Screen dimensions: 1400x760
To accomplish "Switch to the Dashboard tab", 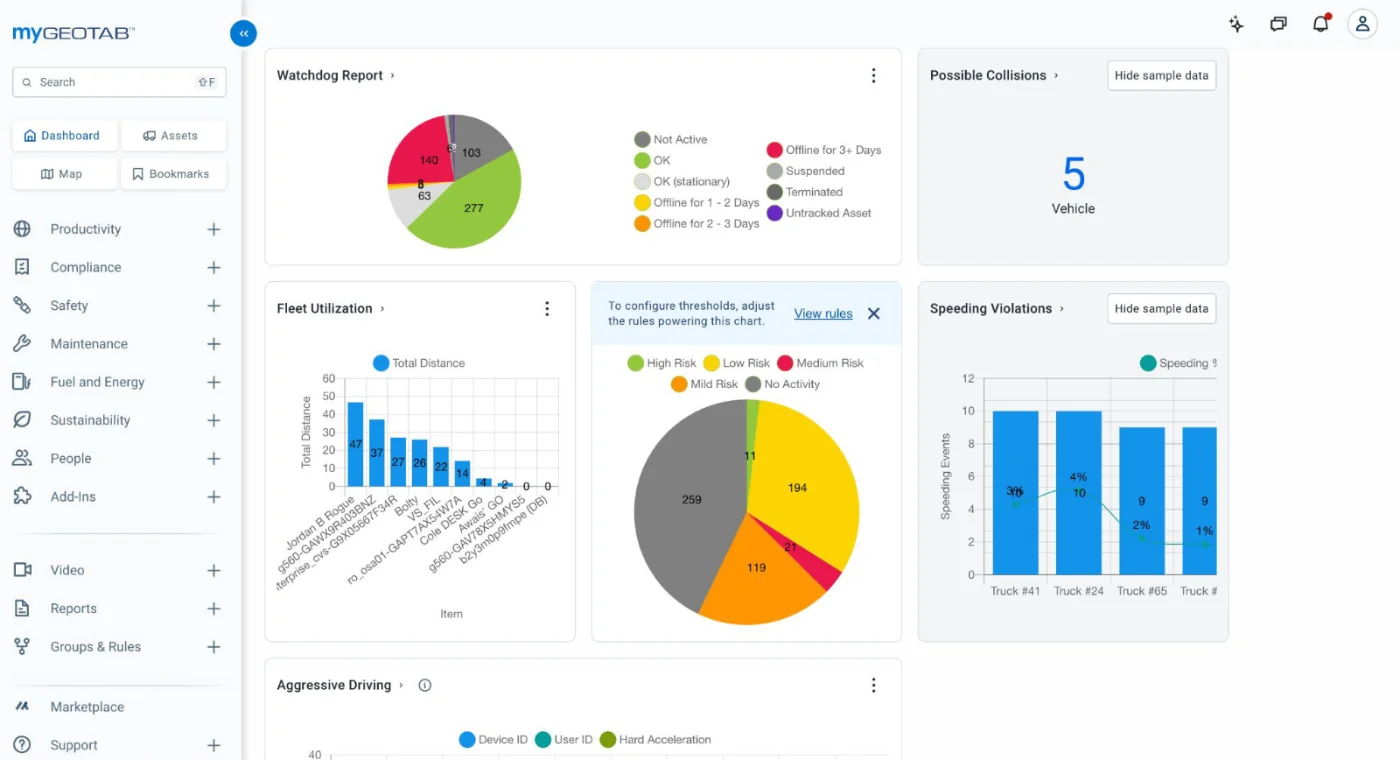I will click(64, 136).
